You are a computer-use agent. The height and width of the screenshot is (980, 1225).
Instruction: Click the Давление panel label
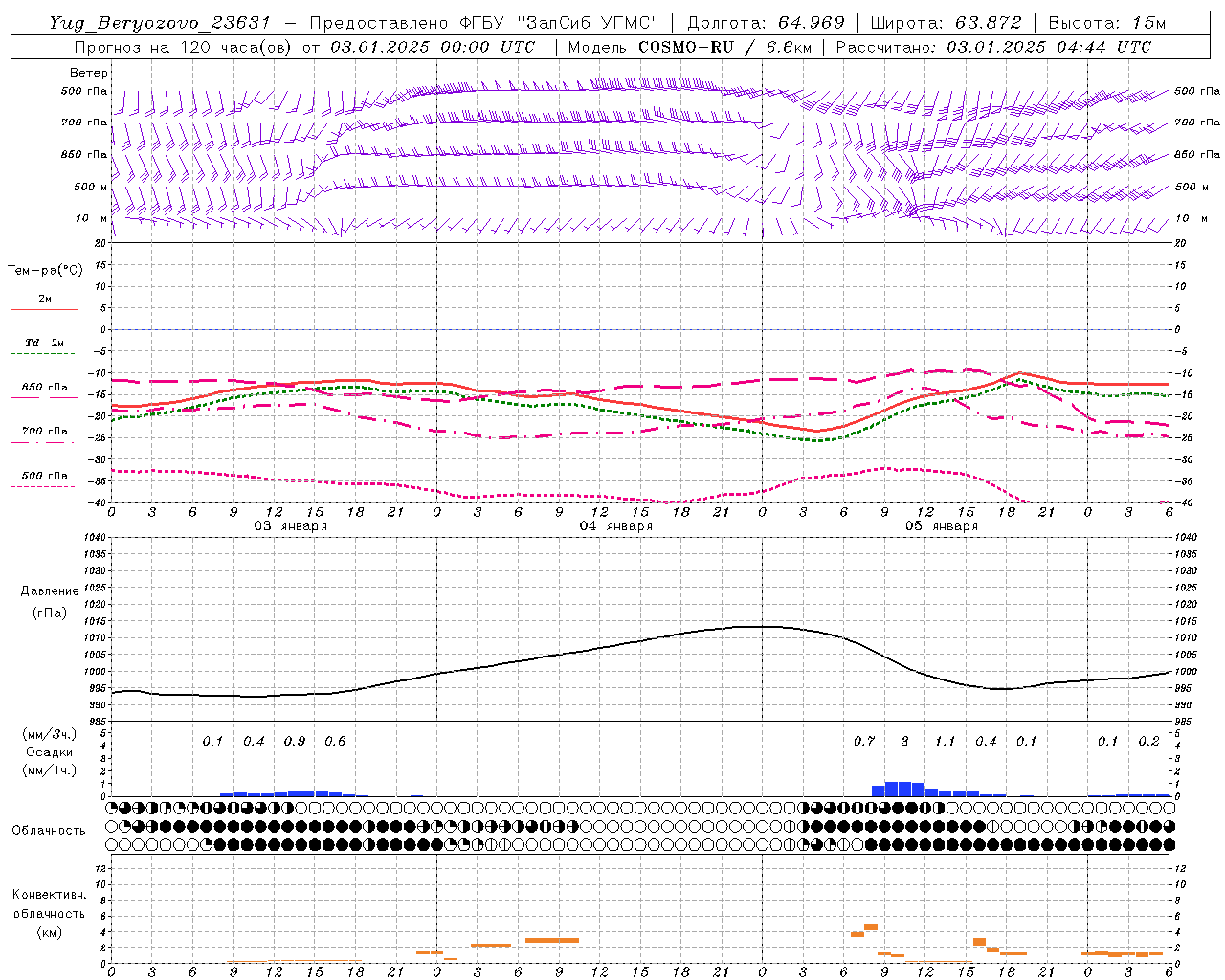50,591
